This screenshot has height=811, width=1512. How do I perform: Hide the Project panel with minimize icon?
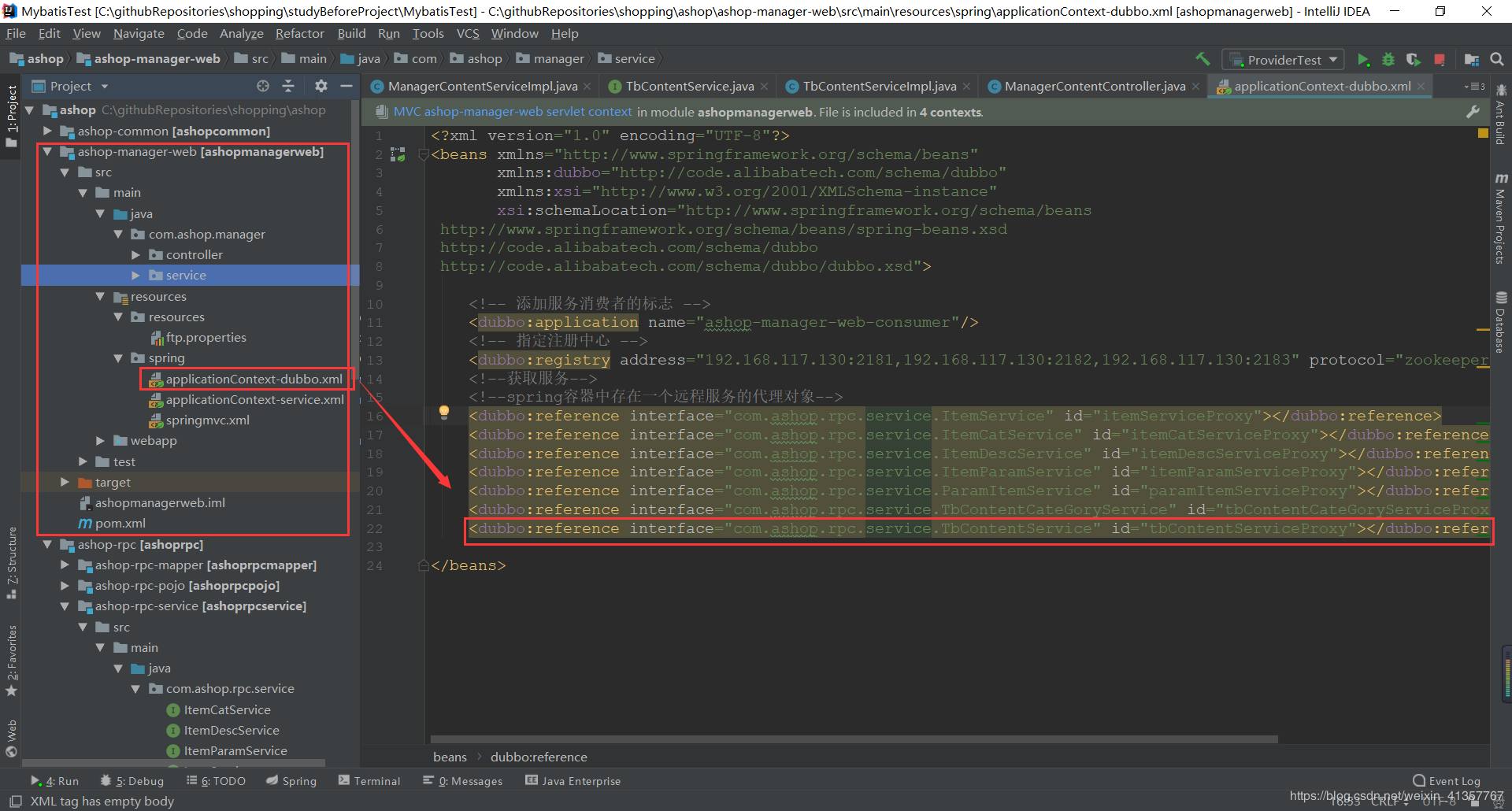pos(346,86)
